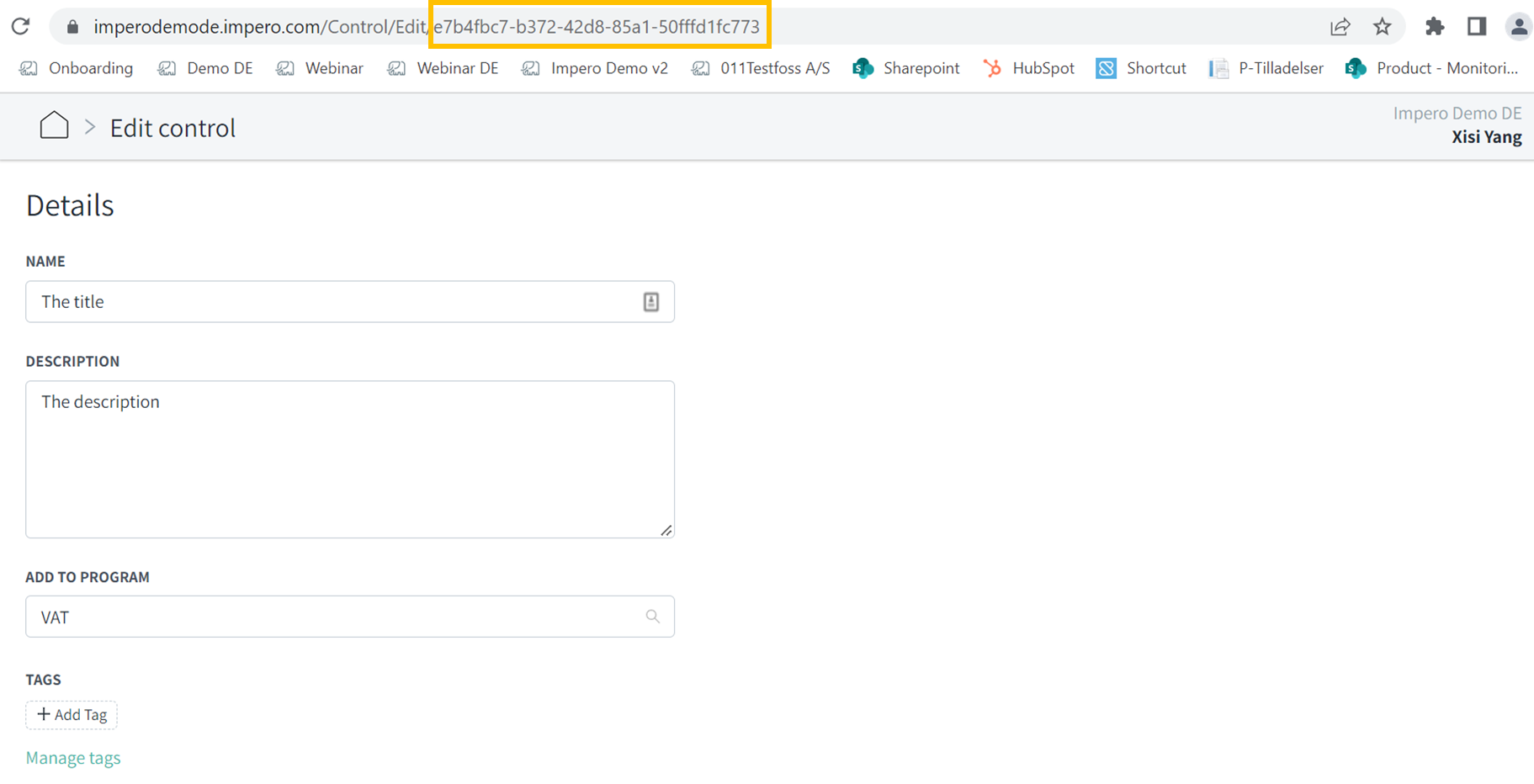Click the search magnifier in Add to Program

(x=652, y=617)
